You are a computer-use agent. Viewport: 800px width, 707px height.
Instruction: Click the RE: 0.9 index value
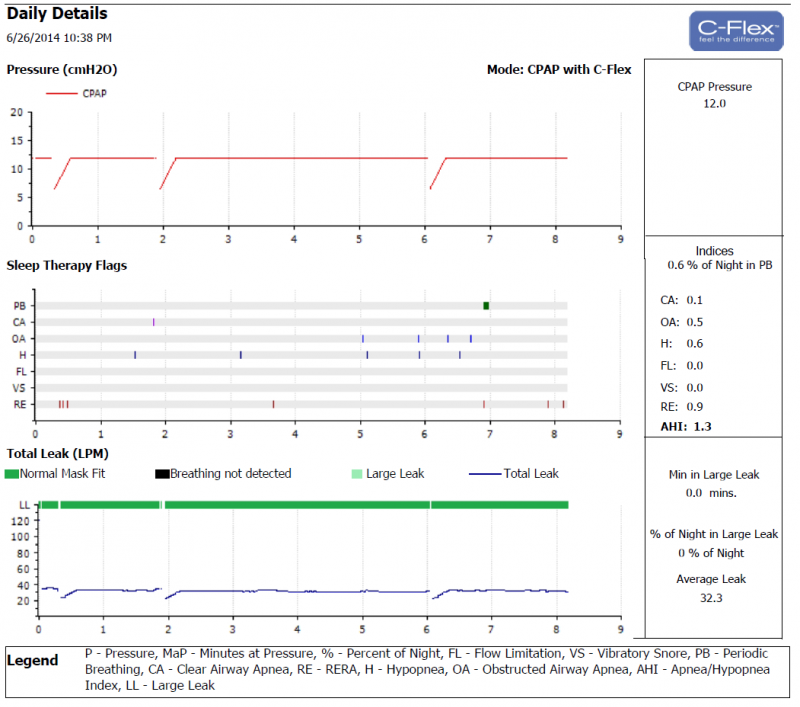coord(684,407)
